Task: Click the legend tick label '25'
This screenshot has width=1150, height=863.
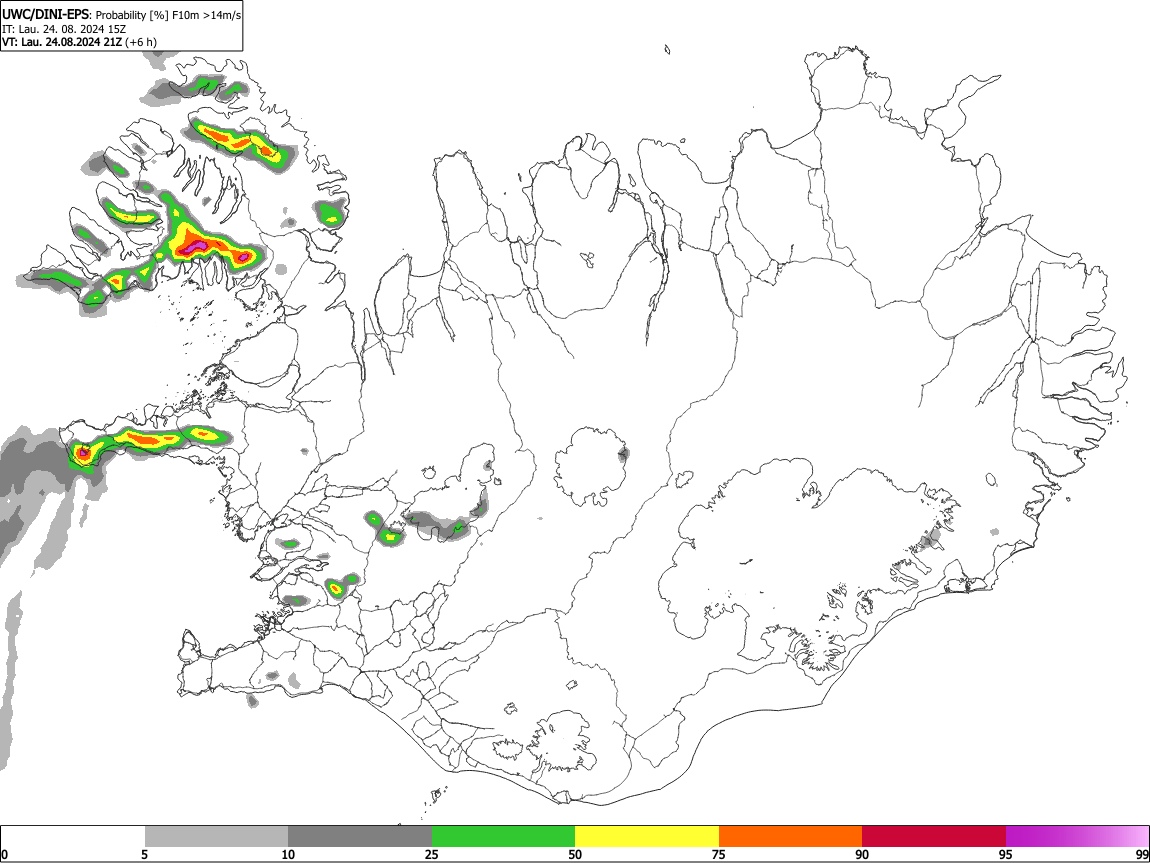Action: point(432,855)
